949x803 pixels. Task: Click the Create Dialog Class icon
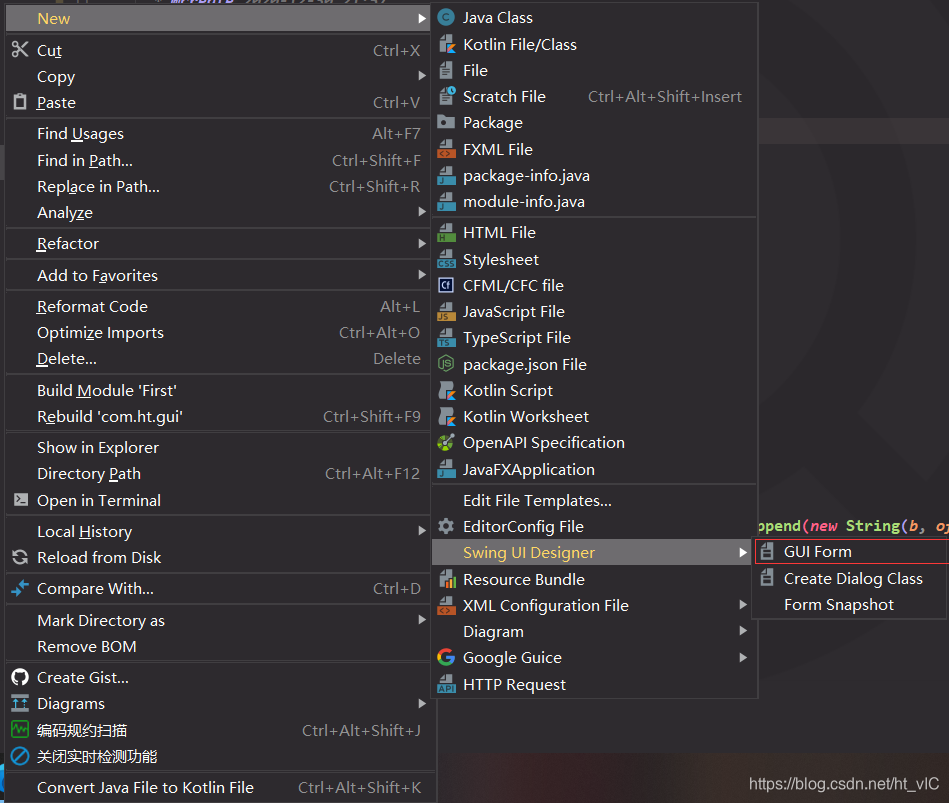coord(767,578)
